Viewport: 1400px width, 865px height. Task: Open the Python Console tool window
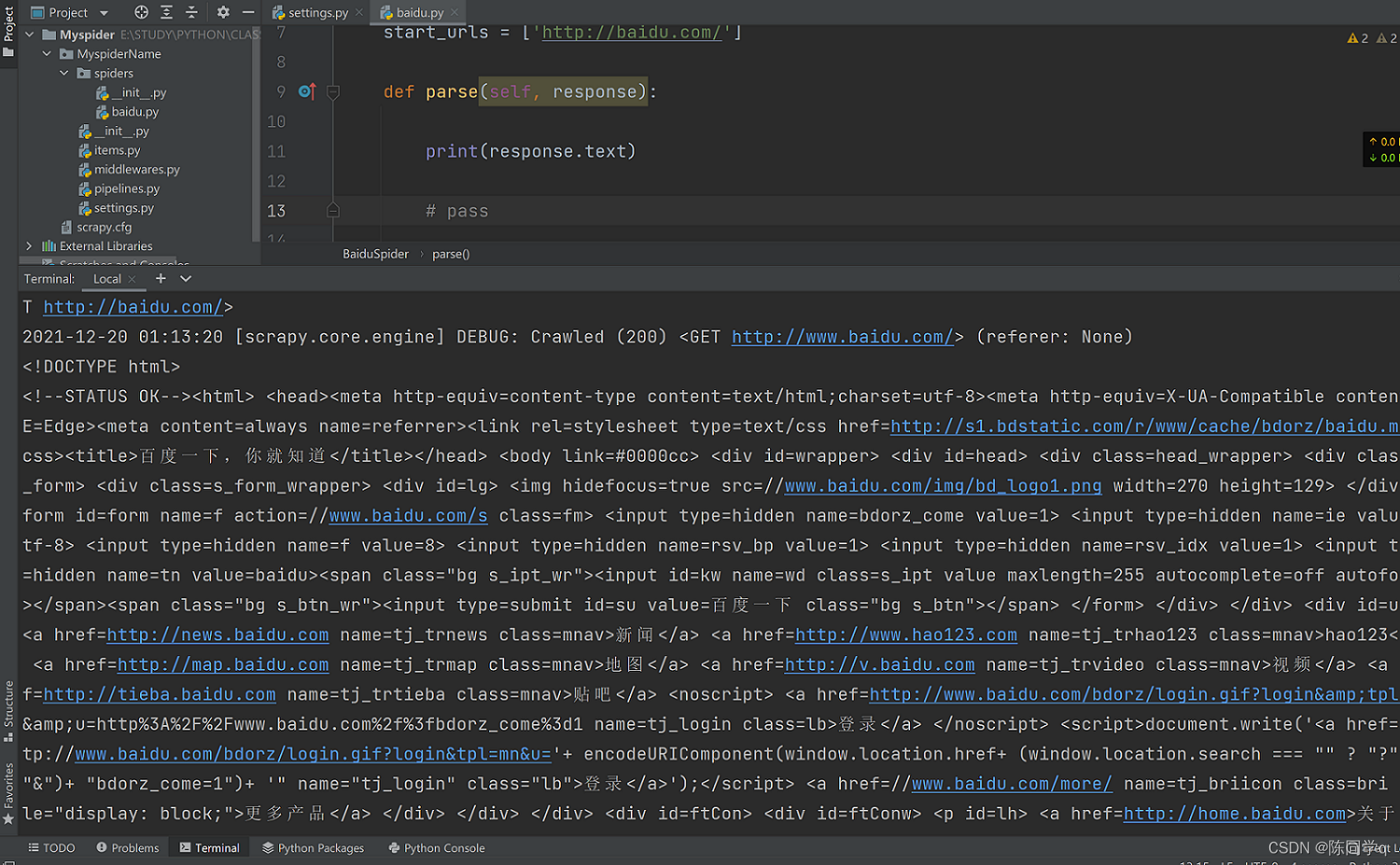click(x=437, y=847)
